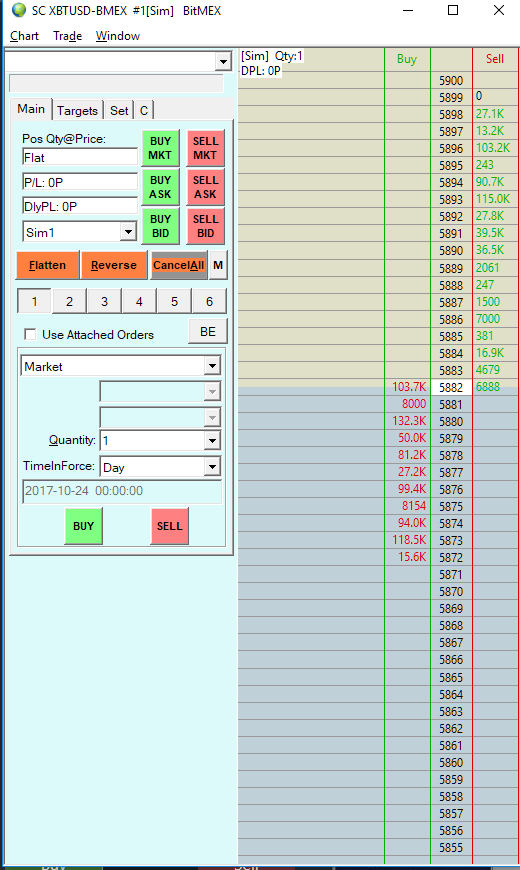
Task: Click bid size 103.7K at 5882
Action: (x=409, y=387)
